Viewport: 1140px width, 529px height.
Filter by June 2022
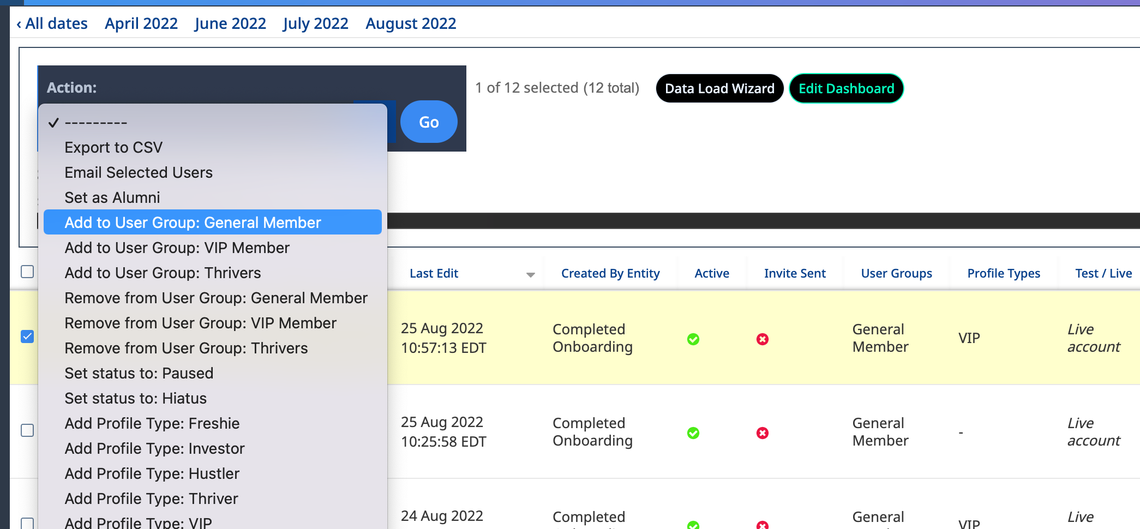[x=230, y=23]
